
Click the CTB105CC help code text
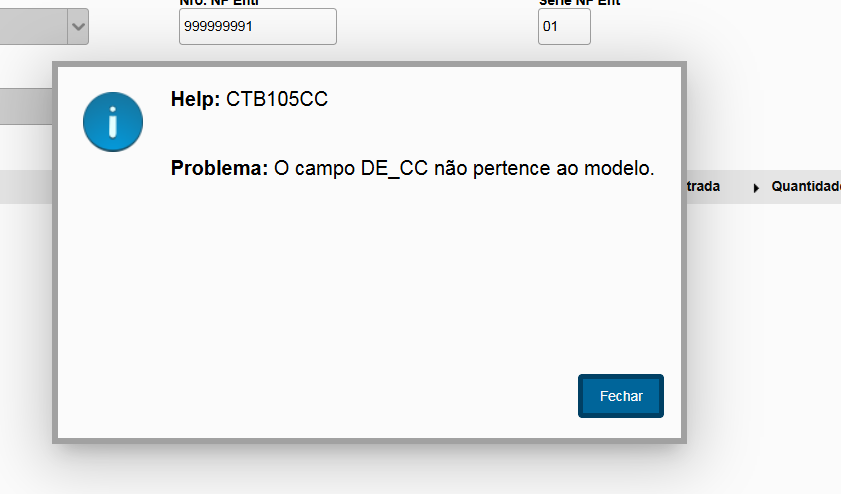(277, 99)
